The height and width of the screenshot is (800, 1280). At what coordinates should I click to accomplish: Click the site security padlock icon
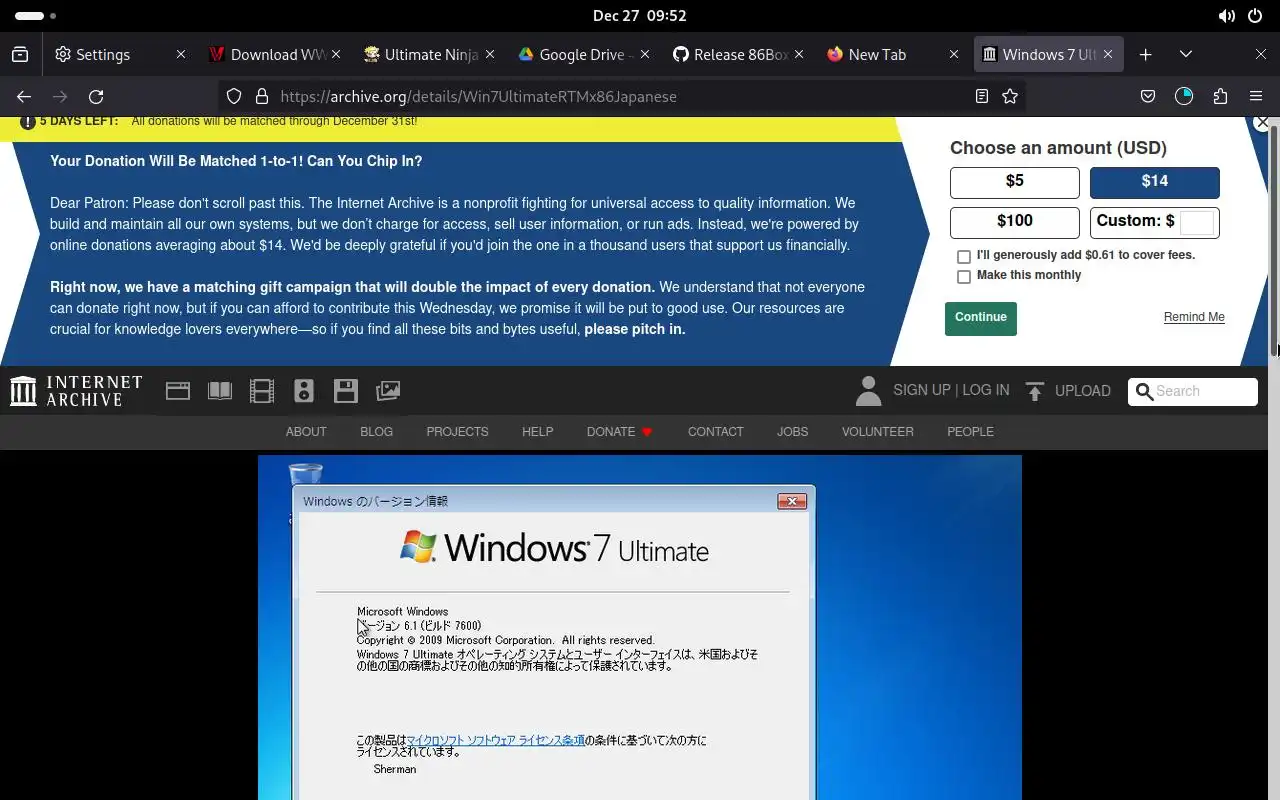click(262, 96)
